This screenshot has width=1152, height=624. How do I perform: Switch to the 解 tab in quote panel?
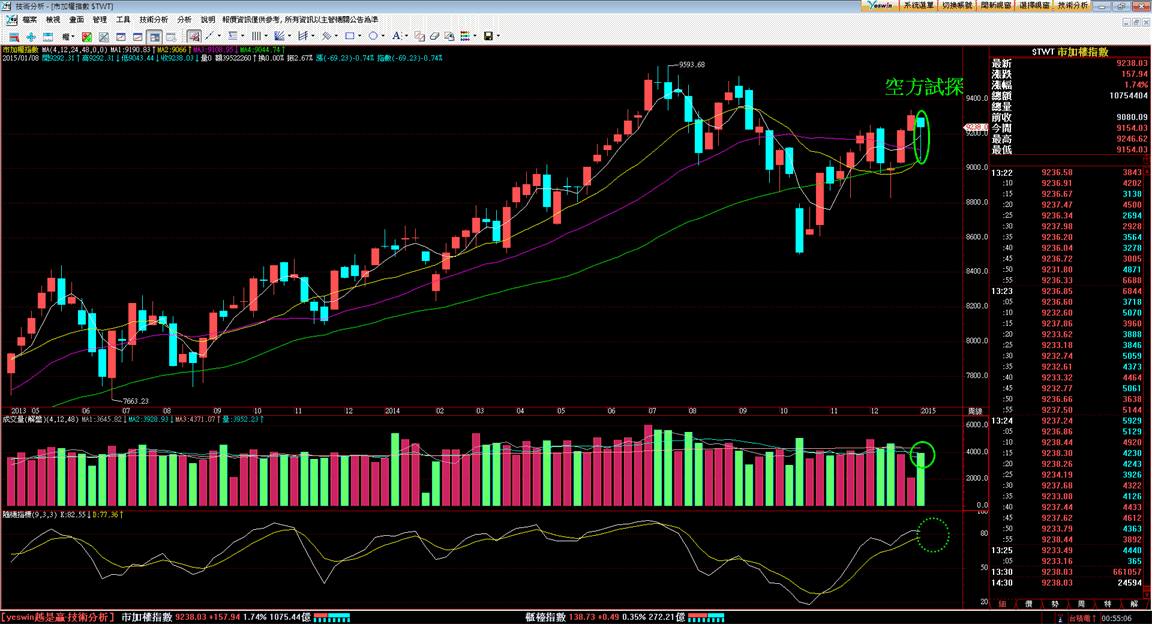[x=1134, y=603]
